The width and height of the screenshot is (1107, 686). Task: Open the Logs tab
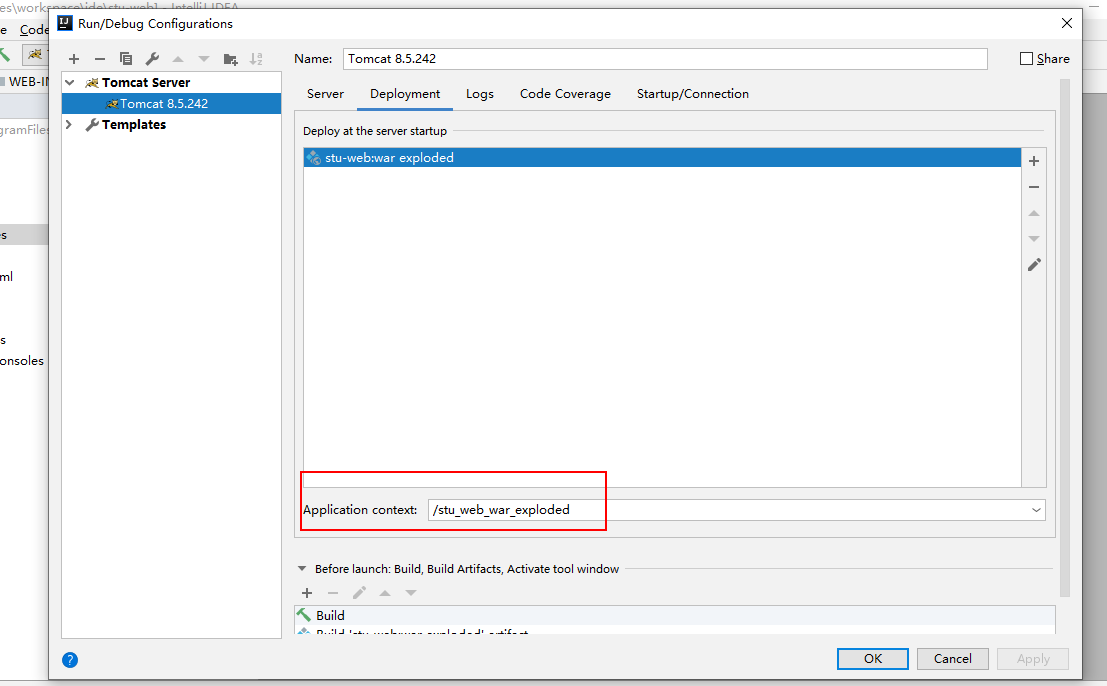(479, 94)
